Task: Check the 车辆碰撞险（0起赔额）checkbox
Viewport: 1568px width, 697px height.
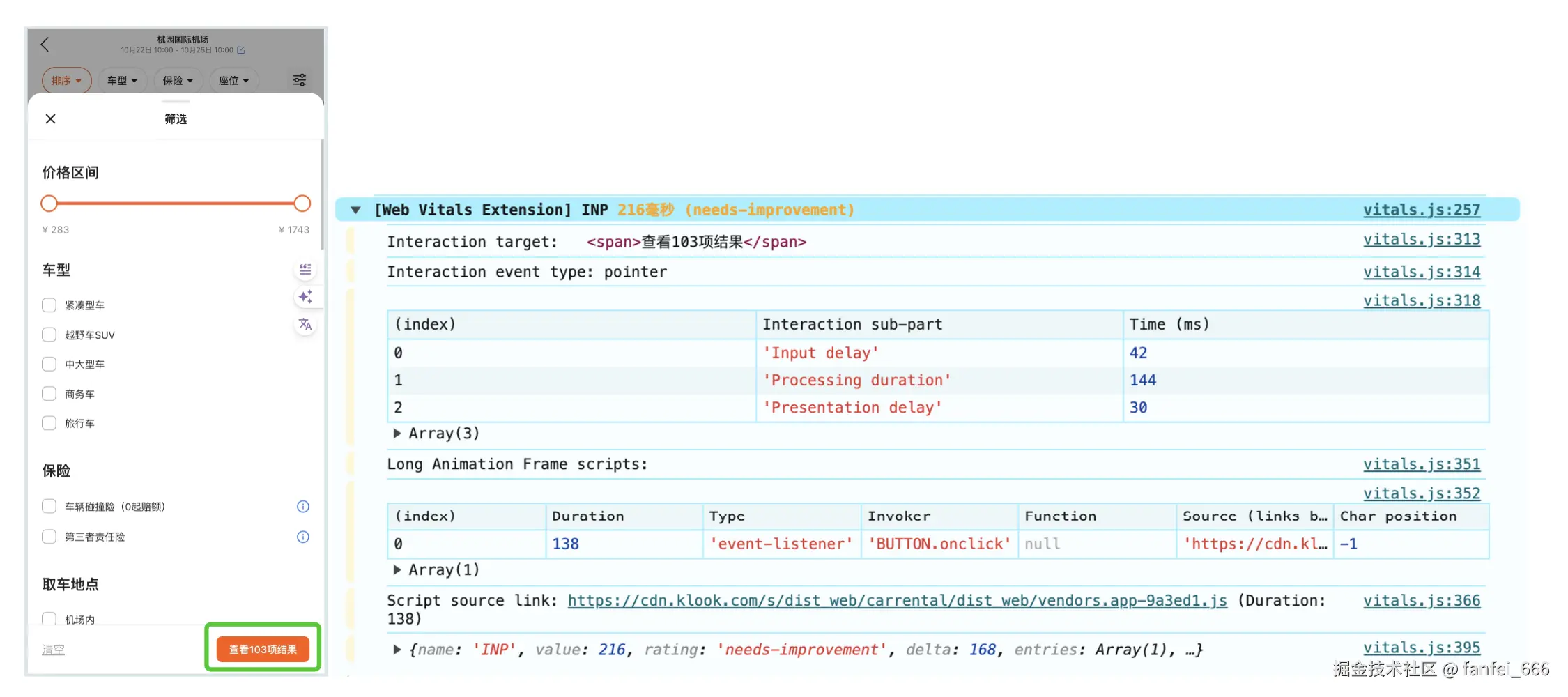Action: (x=49, y=506)
